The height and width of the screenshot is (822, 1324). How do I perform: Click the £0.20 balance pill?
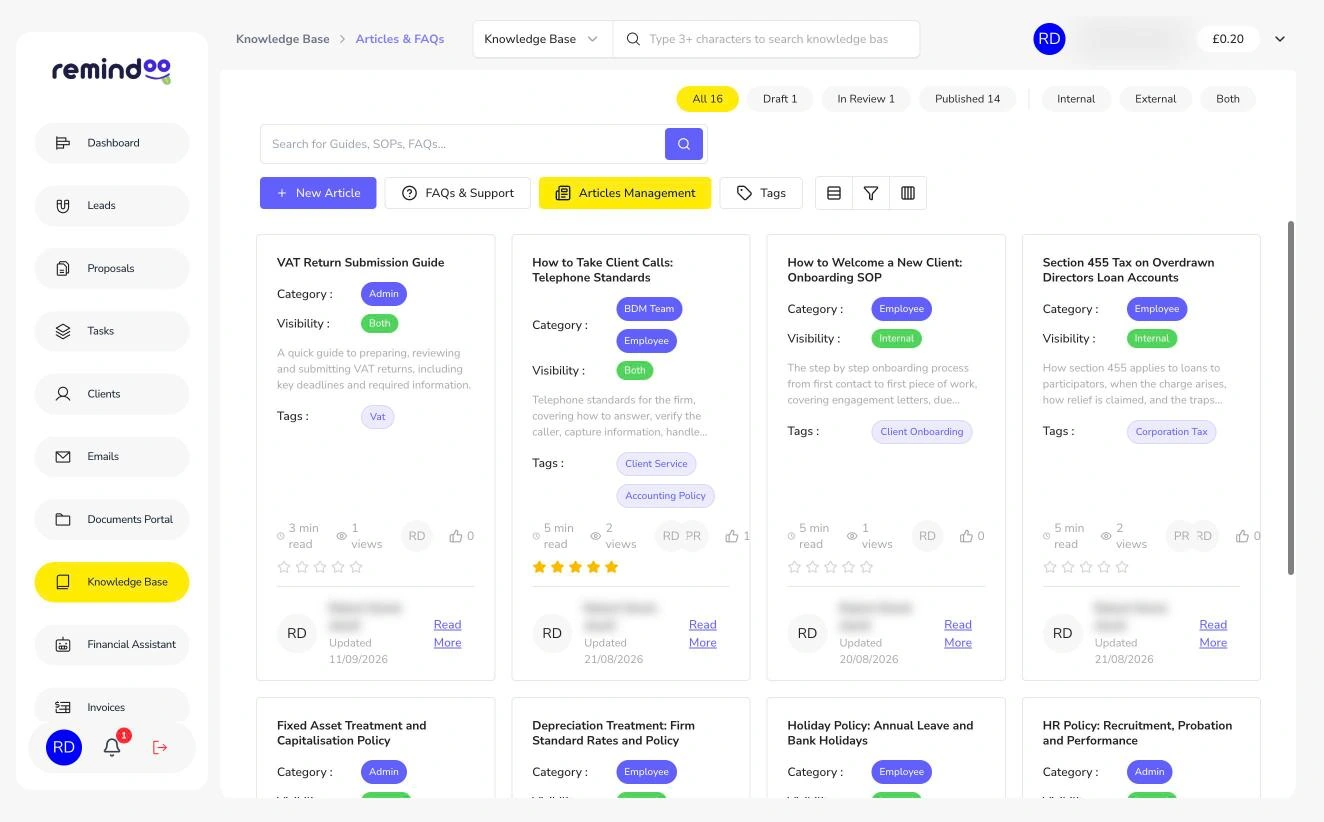(x=1227, y=39)
